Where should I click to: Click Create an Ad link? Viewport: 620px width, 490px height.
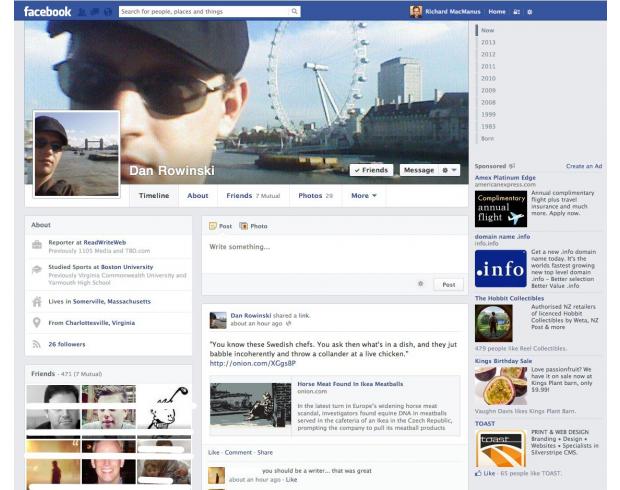click(584, 166)
